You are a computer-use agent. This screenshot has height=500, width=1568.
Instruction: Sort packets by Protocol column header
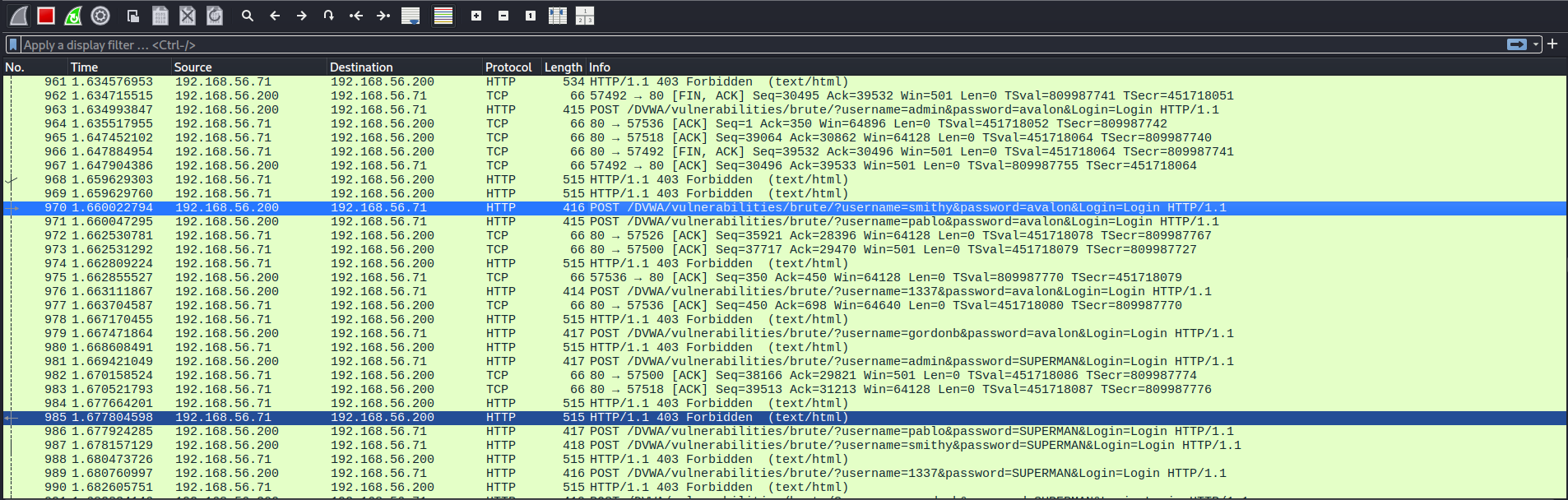pyautogui.click(x=508, y=67)
